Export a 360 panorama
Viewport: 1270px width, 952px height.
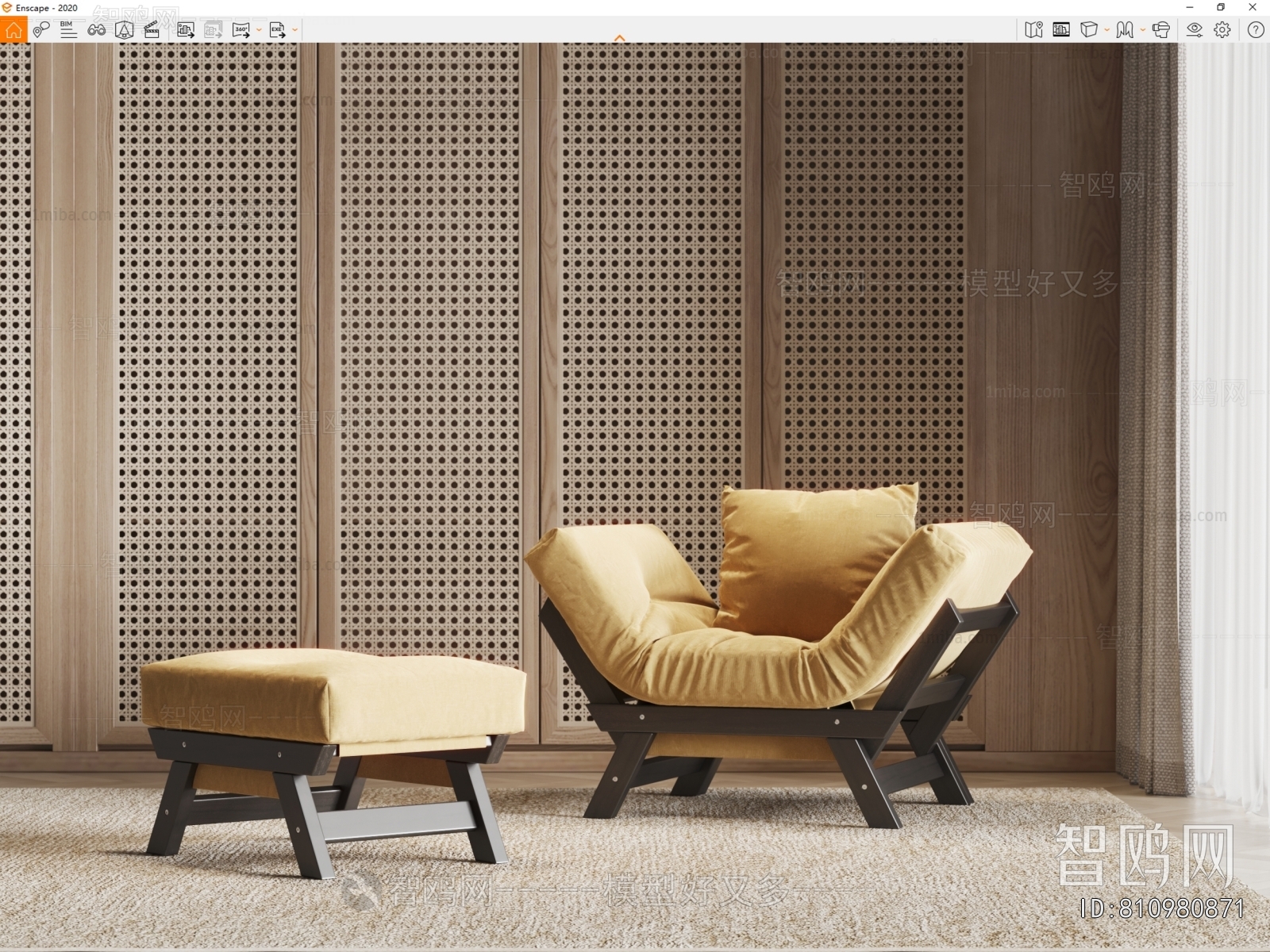coord(241,30)
